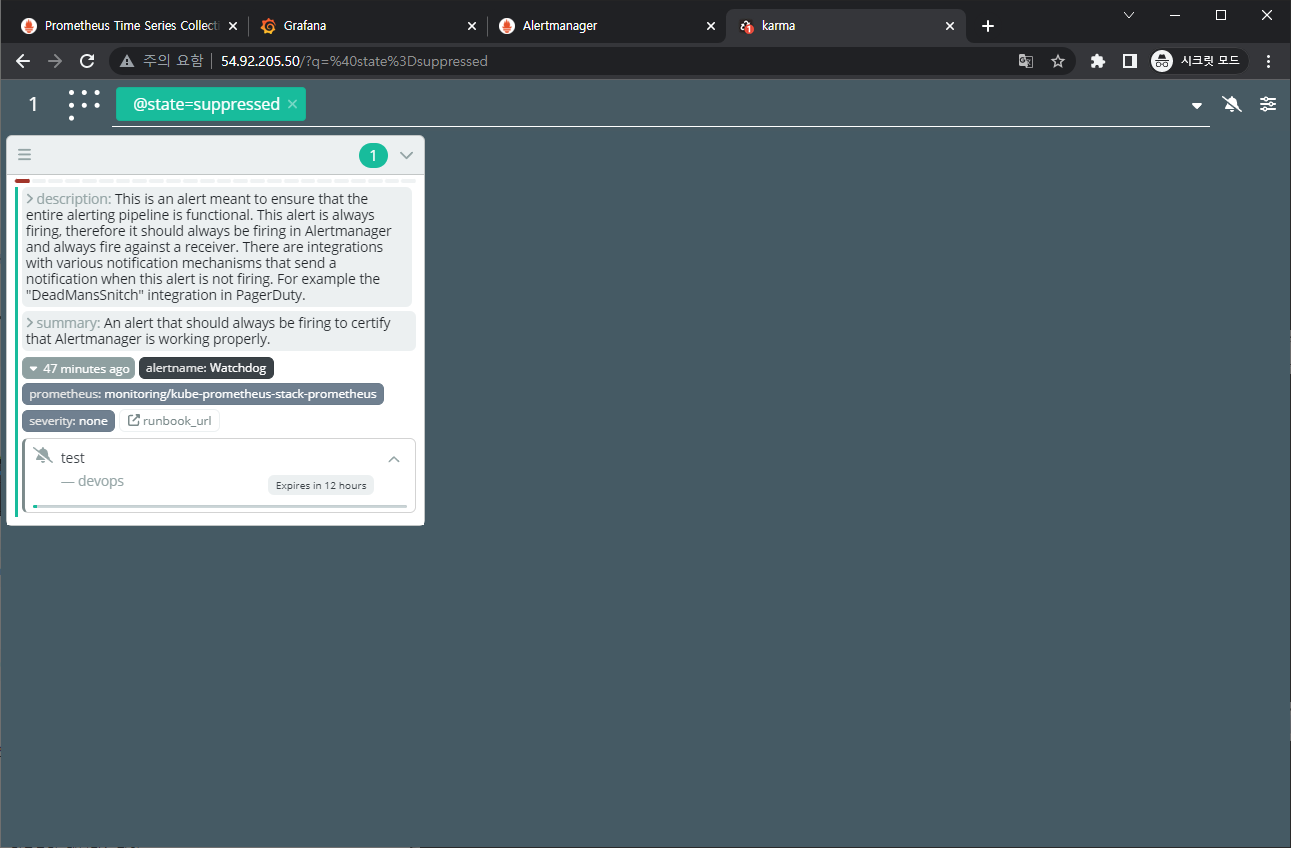This screenshot has height=848, width=1291.
Task: Click the alertname: Watchdog label
Action: click(206, 368)
